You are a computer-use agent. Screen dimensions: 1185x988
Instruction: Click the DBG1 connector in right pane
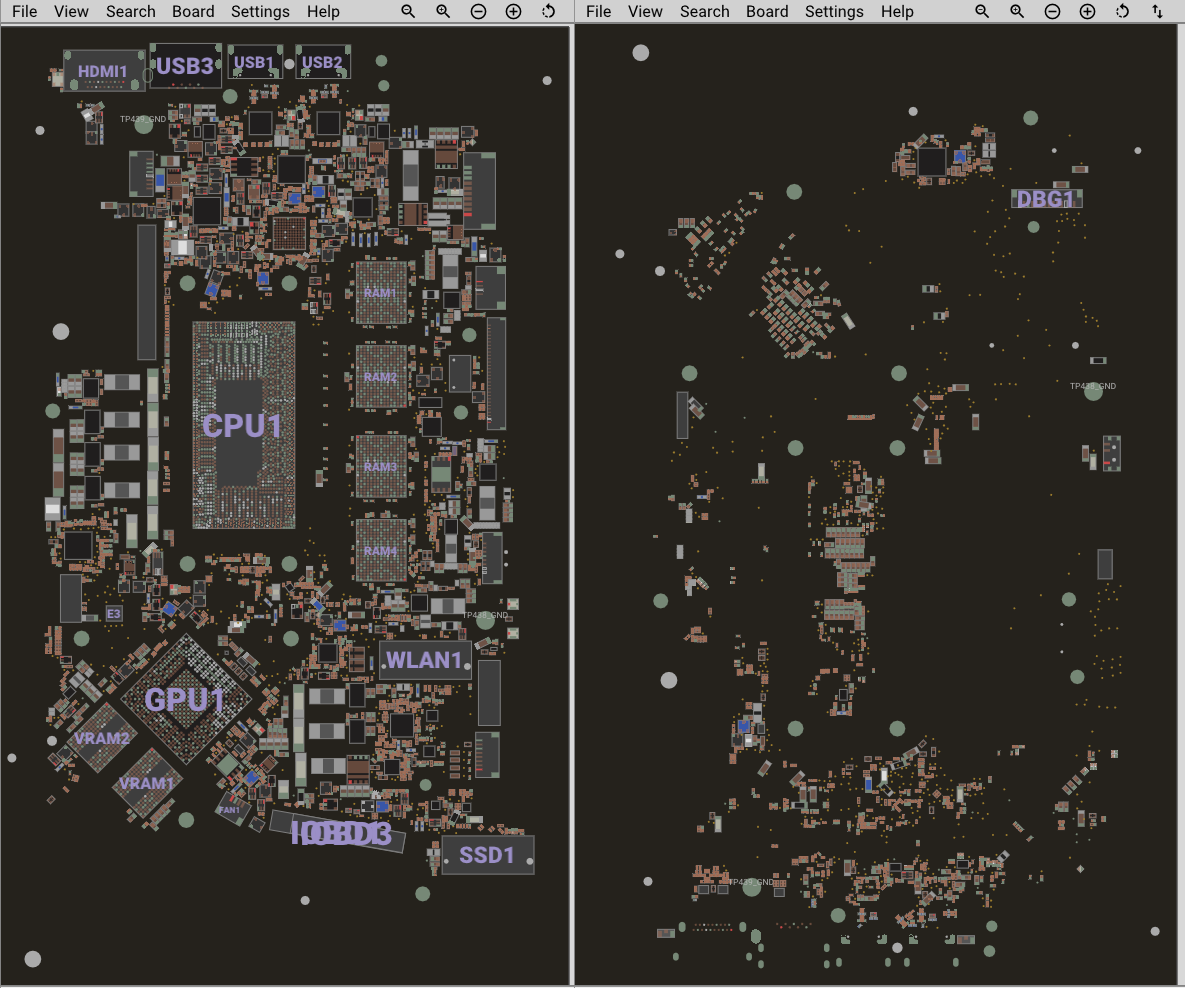coord(1046,199)
